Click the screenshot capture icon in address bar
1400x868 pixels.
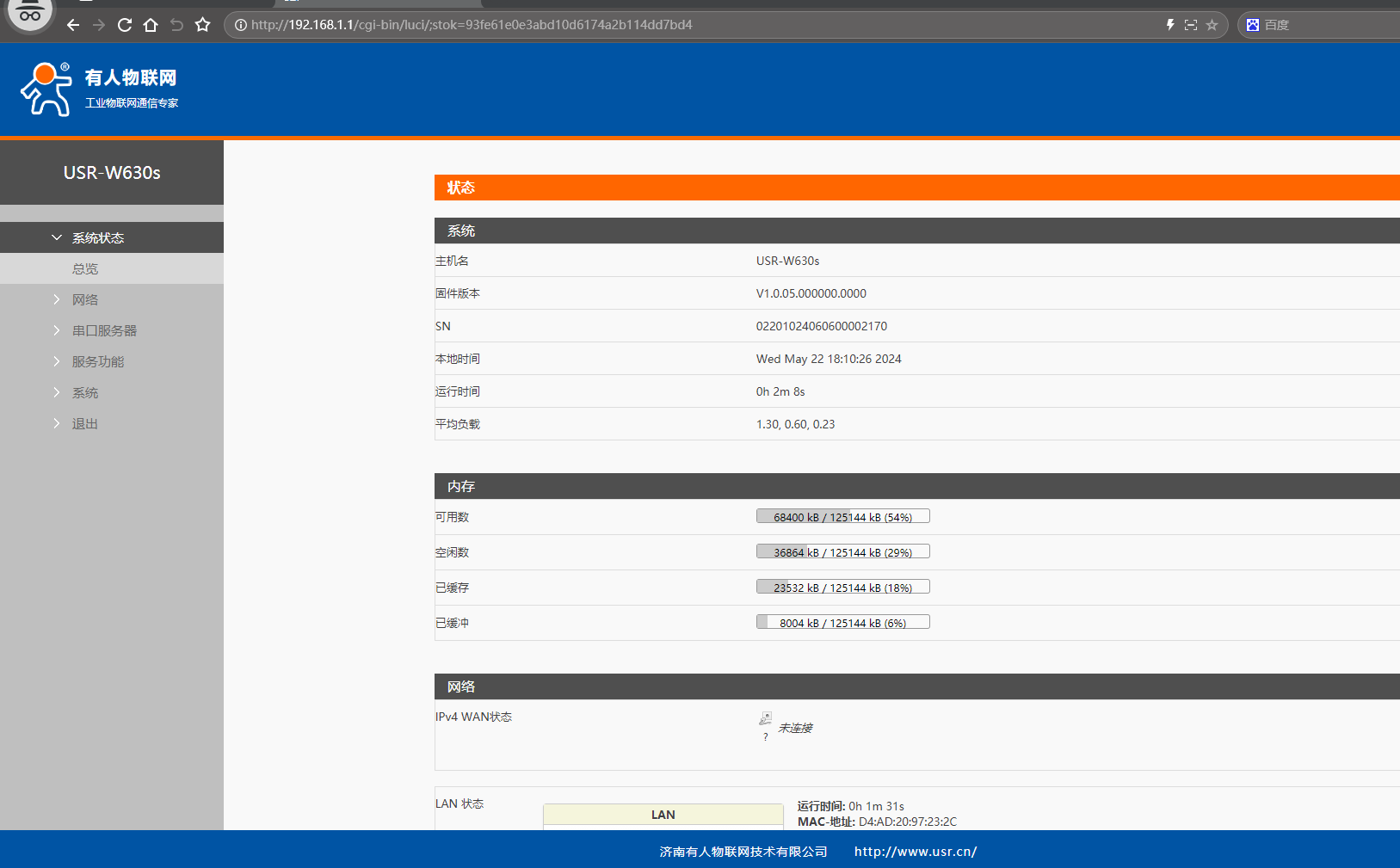click(x=1191, y=25)
